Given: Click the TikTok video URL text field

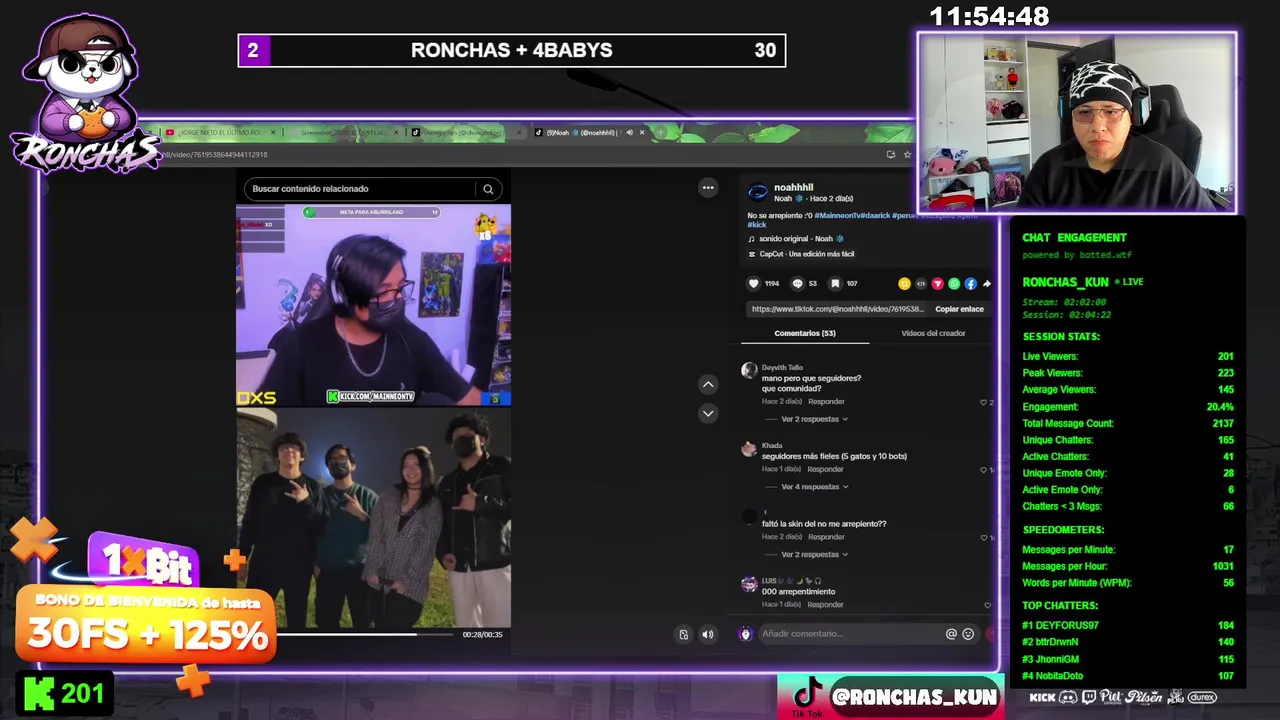Looking at the screenshot, I should point(838,309).
